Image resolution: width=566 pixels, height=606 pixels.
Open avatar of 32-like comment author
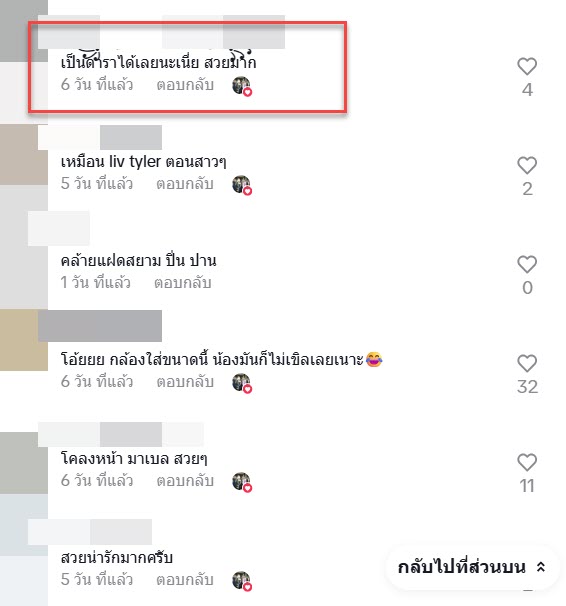24,340
